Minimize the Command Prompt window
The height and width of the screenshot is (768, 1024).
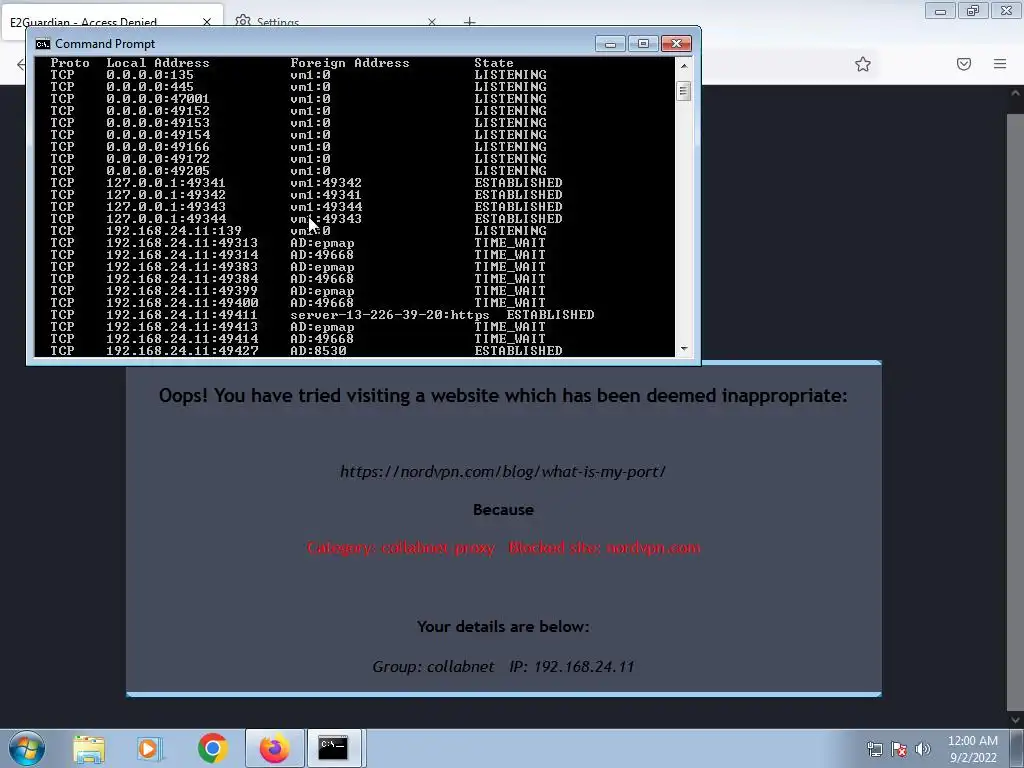coord(610,44)
